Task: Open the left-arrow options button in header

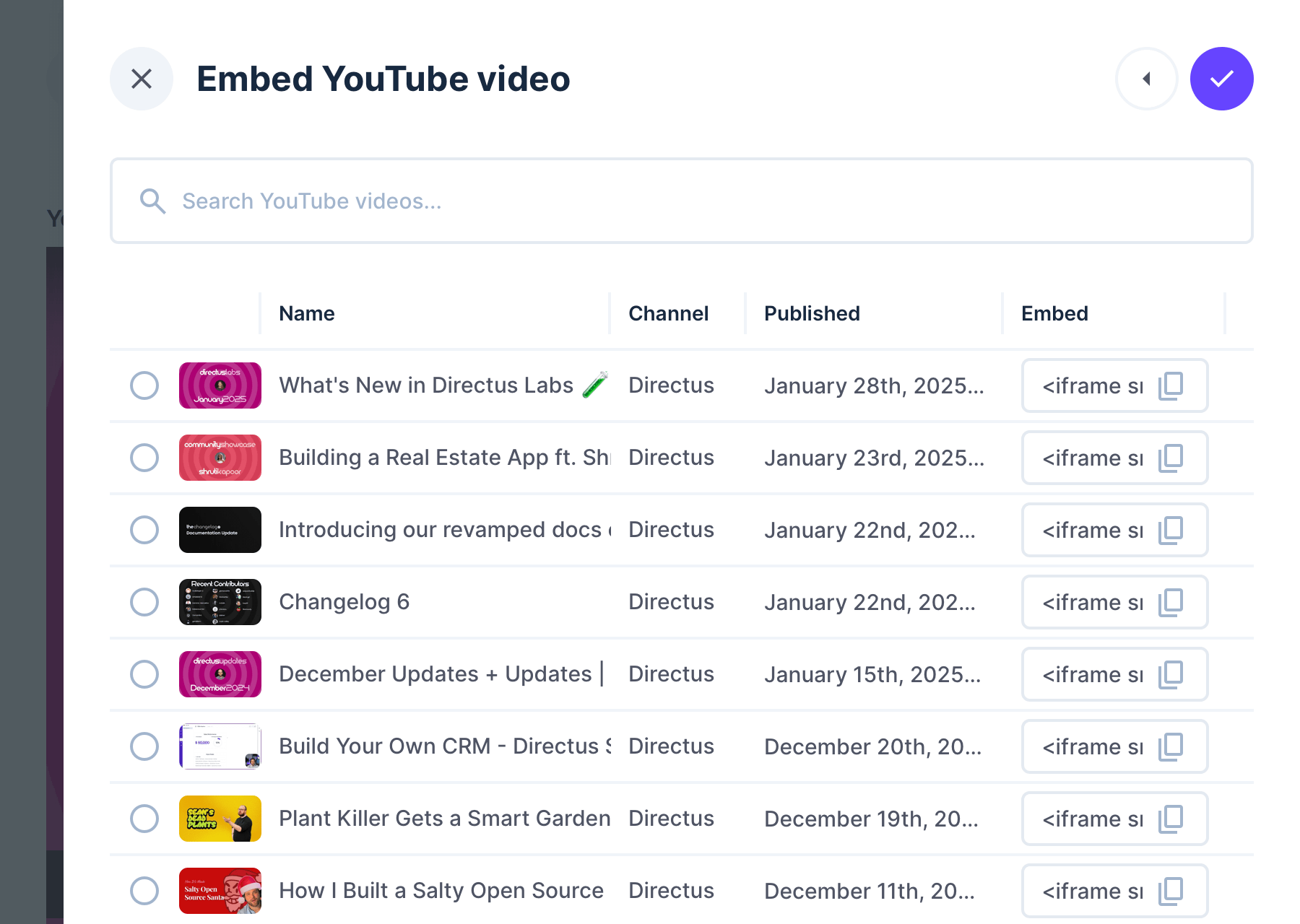Action: coord(1146,79)
